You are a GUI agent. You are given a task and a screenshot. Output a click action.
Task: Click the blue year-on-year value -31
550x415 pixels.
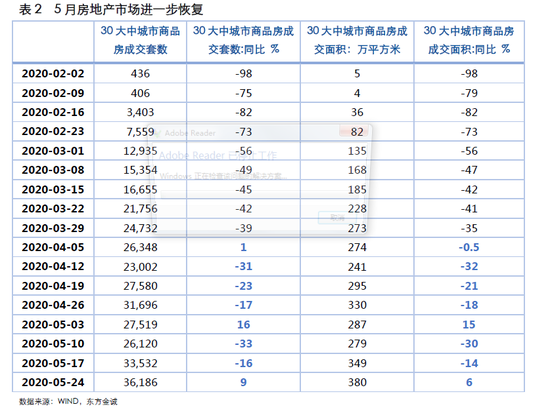243,267
